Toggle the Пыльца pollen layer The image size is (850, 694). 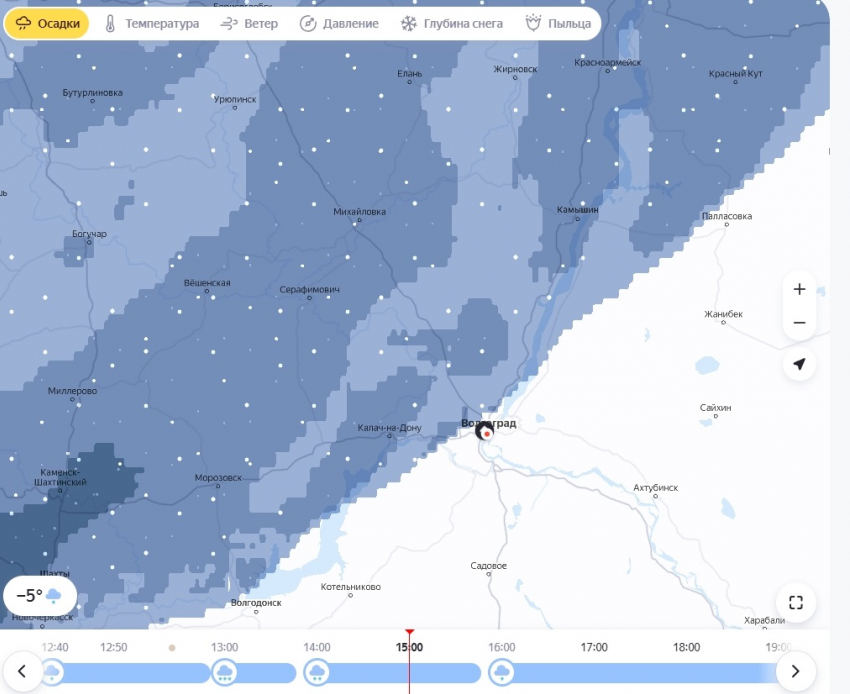(x=558, y=24)
